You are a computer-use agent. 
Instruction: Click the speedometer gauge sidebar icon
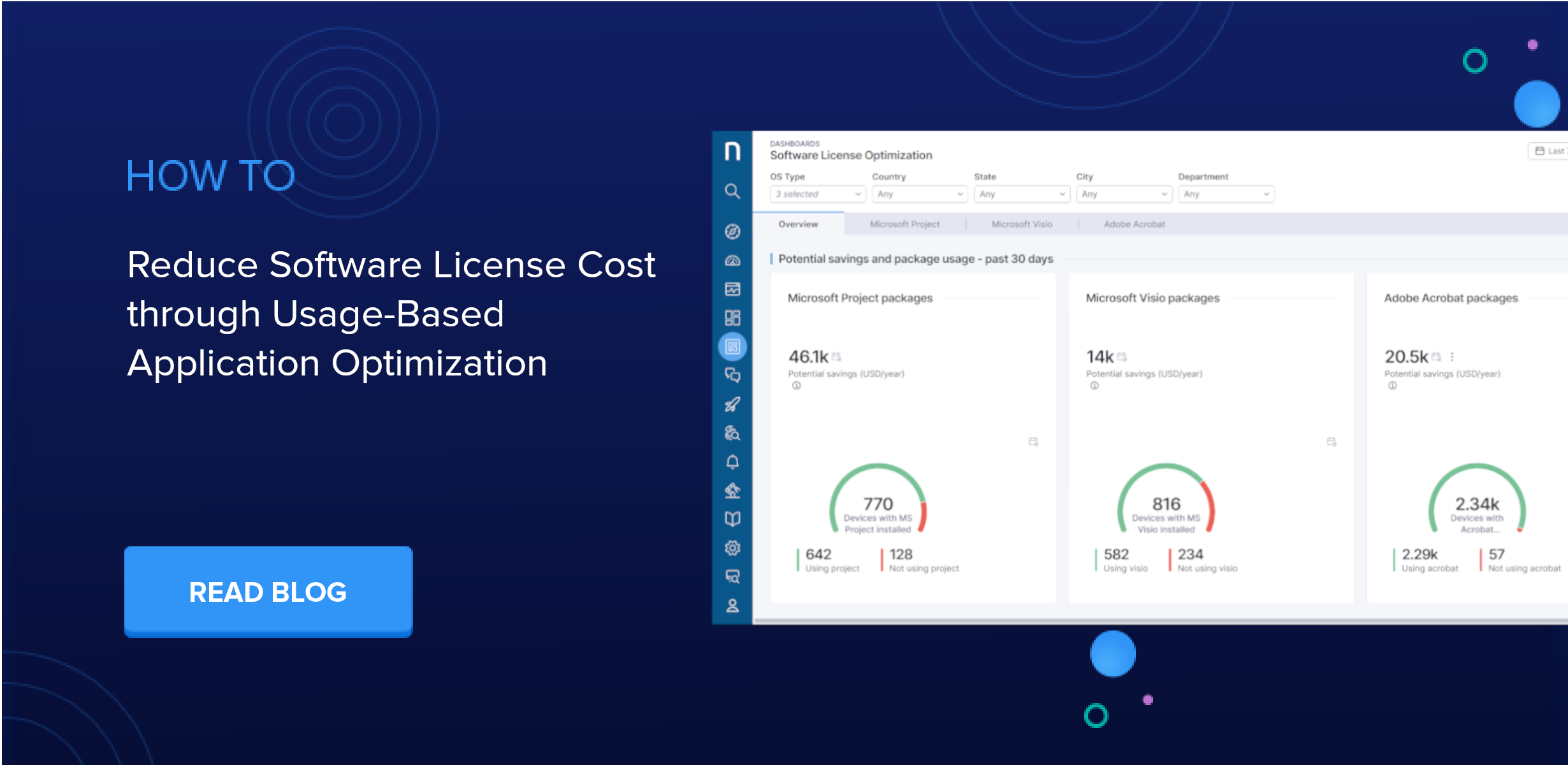click(732, 261)
